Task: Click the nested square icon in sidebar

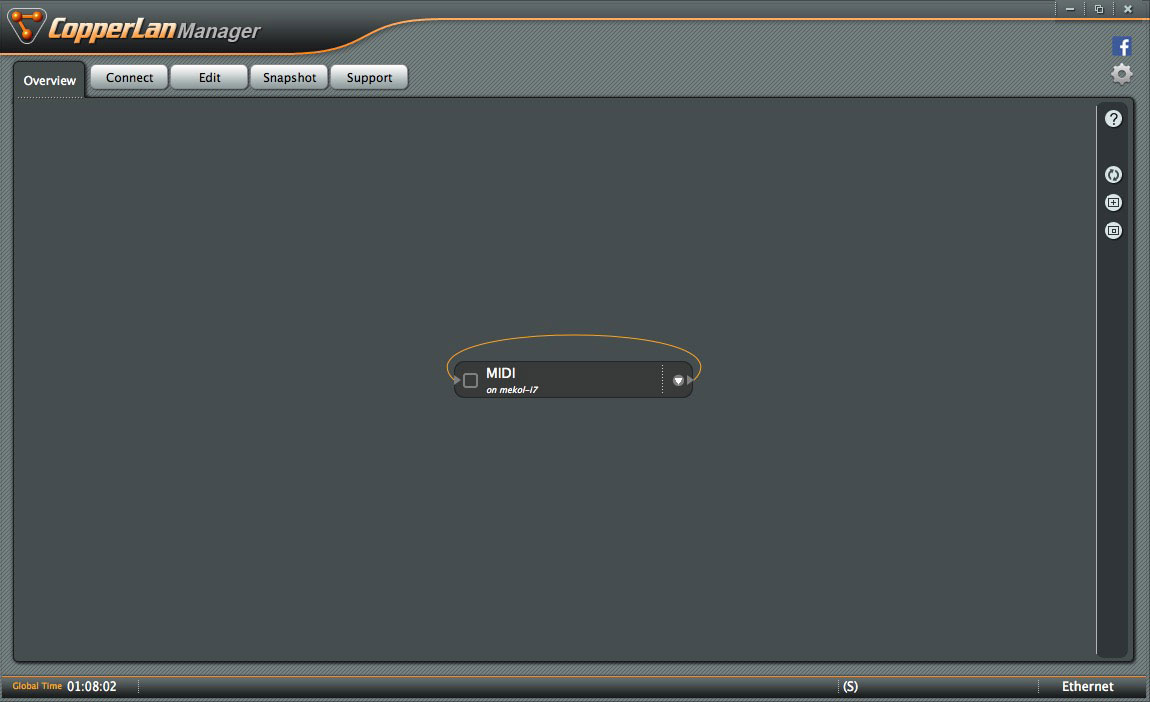Action: pos(1113,231)
